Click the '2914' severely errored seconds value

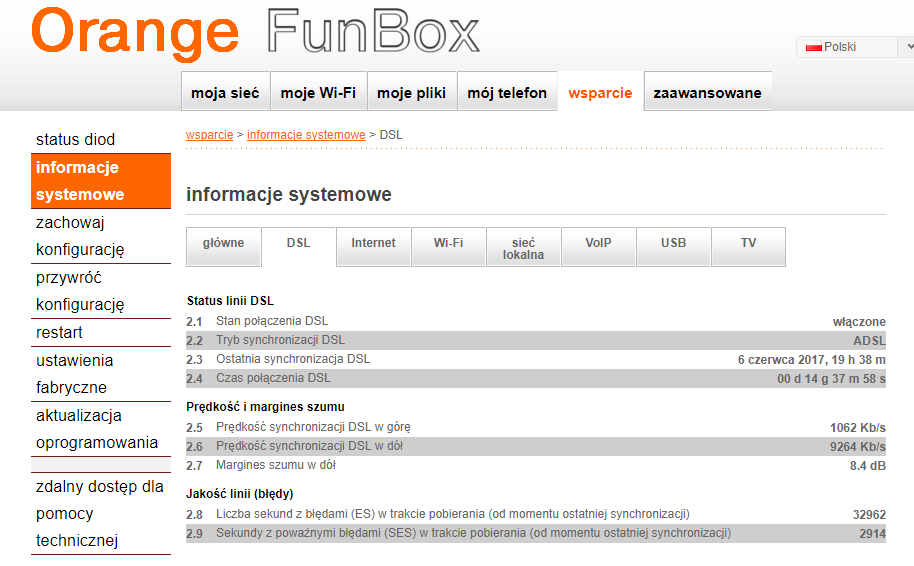(873, 534)
